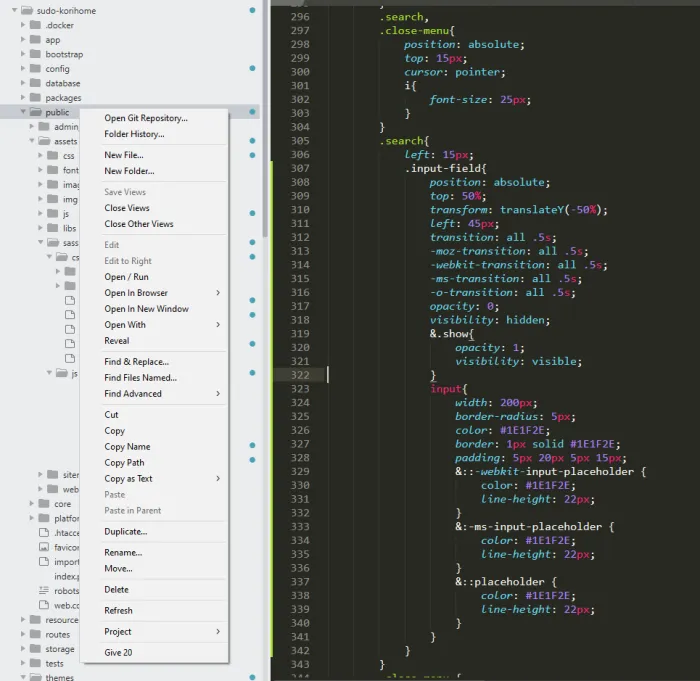Click the storage folder icon
Image resolution: width=700 pixels, height=681 pixels.
(x=35, y=648)
